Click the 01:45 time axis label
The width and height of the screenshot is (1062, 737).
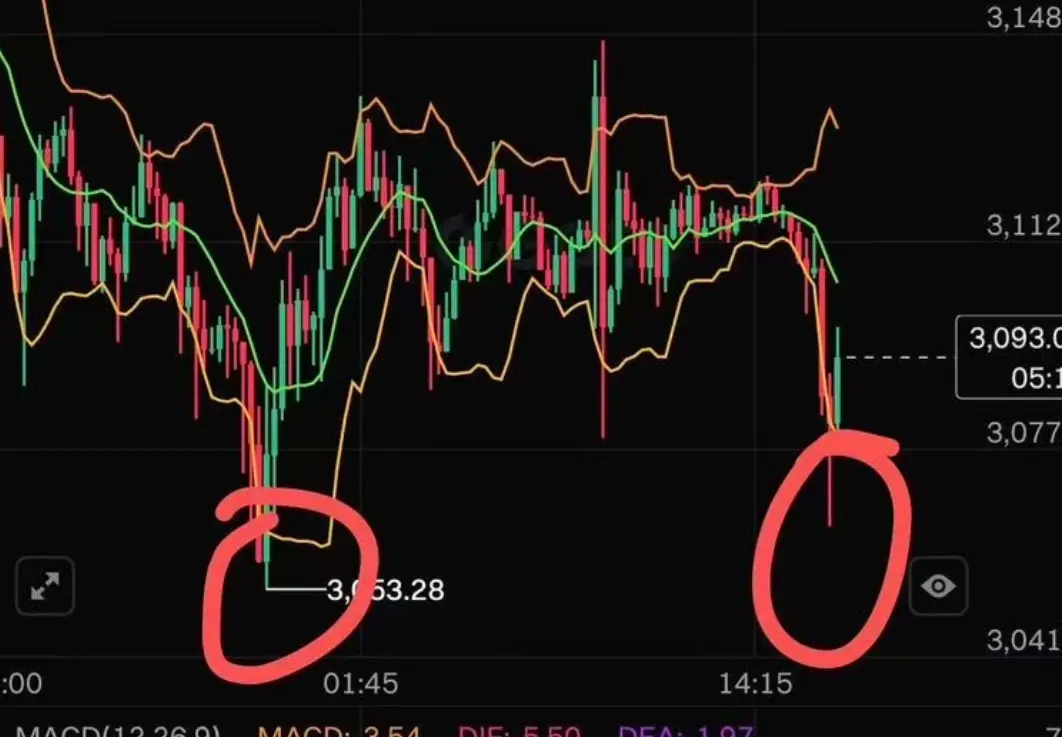pos(360,683)
